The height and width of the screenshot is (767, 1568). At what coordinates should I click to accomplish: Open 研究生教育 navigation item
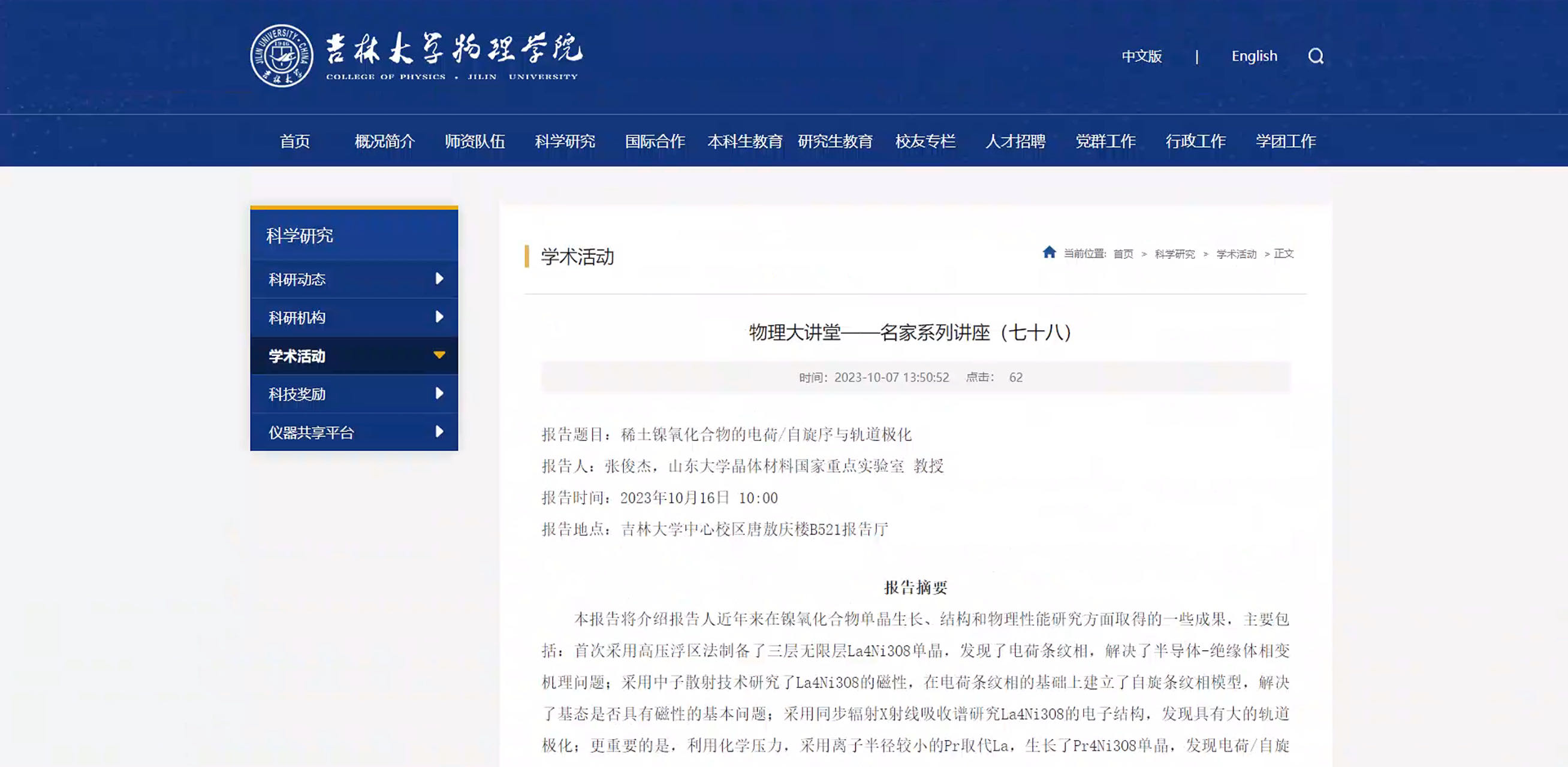click(835, 141)
